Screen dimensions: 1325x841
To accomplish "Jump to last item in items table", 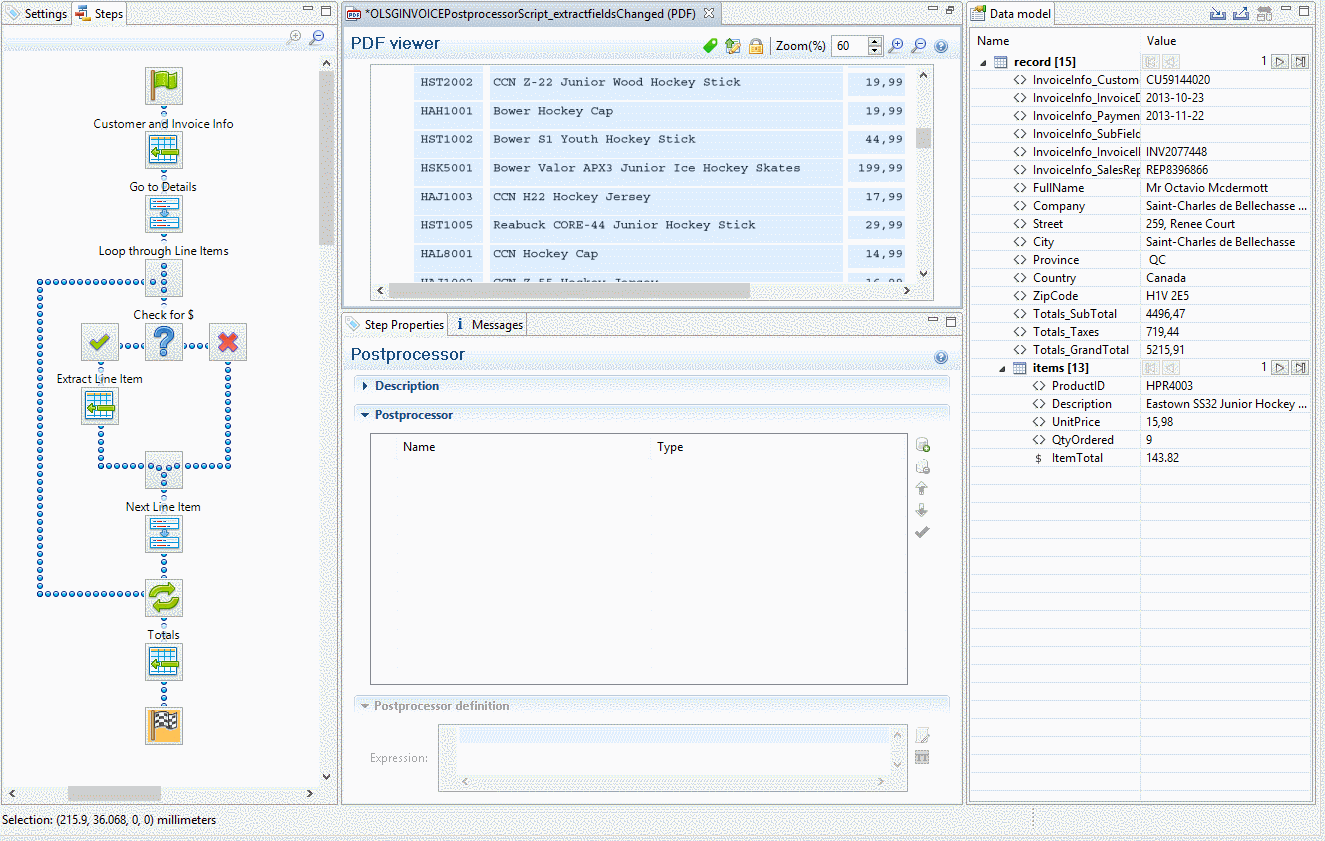I will point(1299,368).
